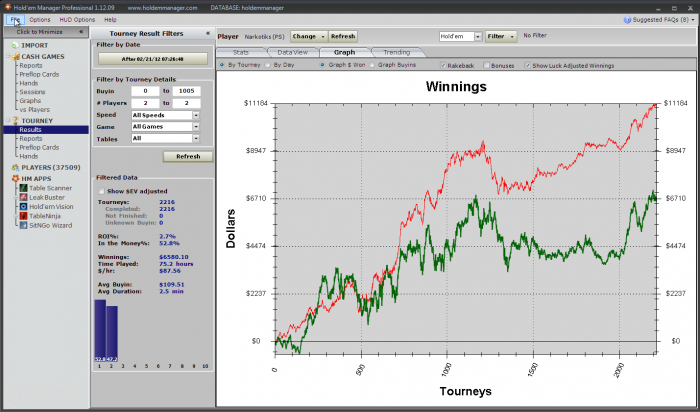
Task: Click Refresh in filters panel
Action: [x=188, y=157]
